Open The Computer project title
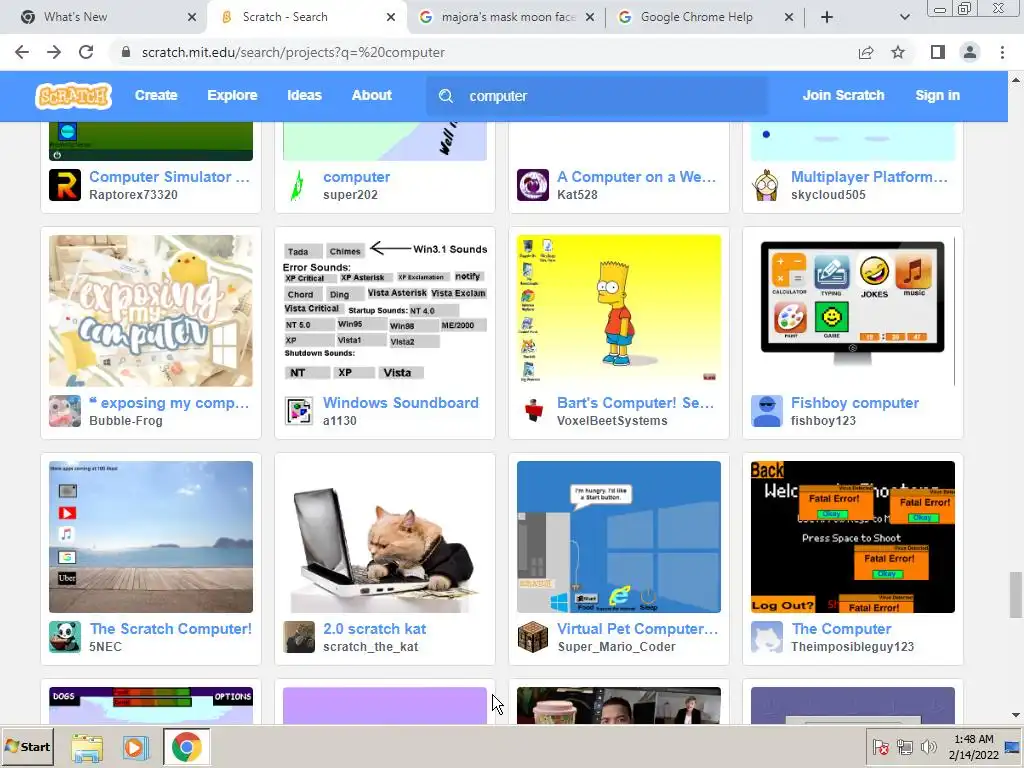The image size is (1024, 768). coord(841,628)
